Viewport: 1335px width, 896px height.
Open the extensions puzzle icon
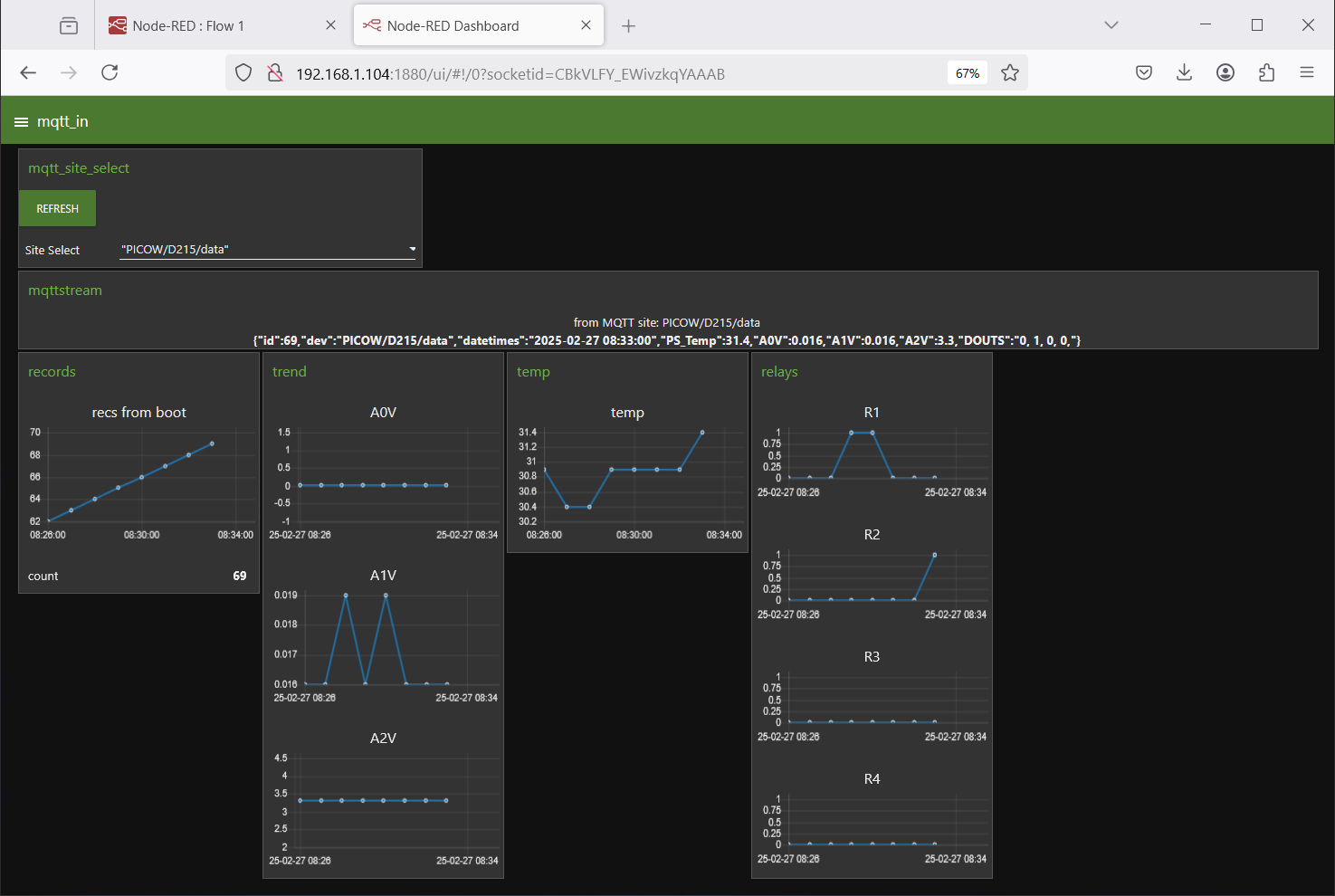pyautogui.click(x=1266, y=73)
